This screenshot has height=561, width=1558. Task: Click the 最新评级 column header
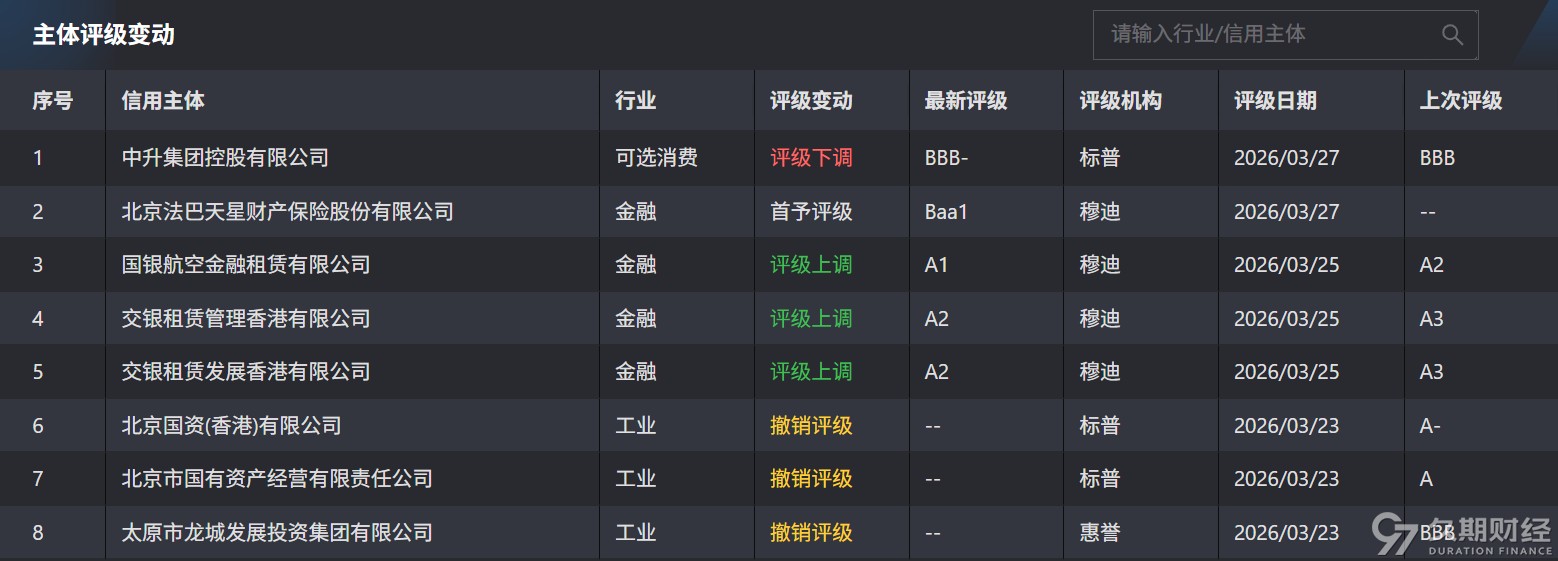[965, 100]
